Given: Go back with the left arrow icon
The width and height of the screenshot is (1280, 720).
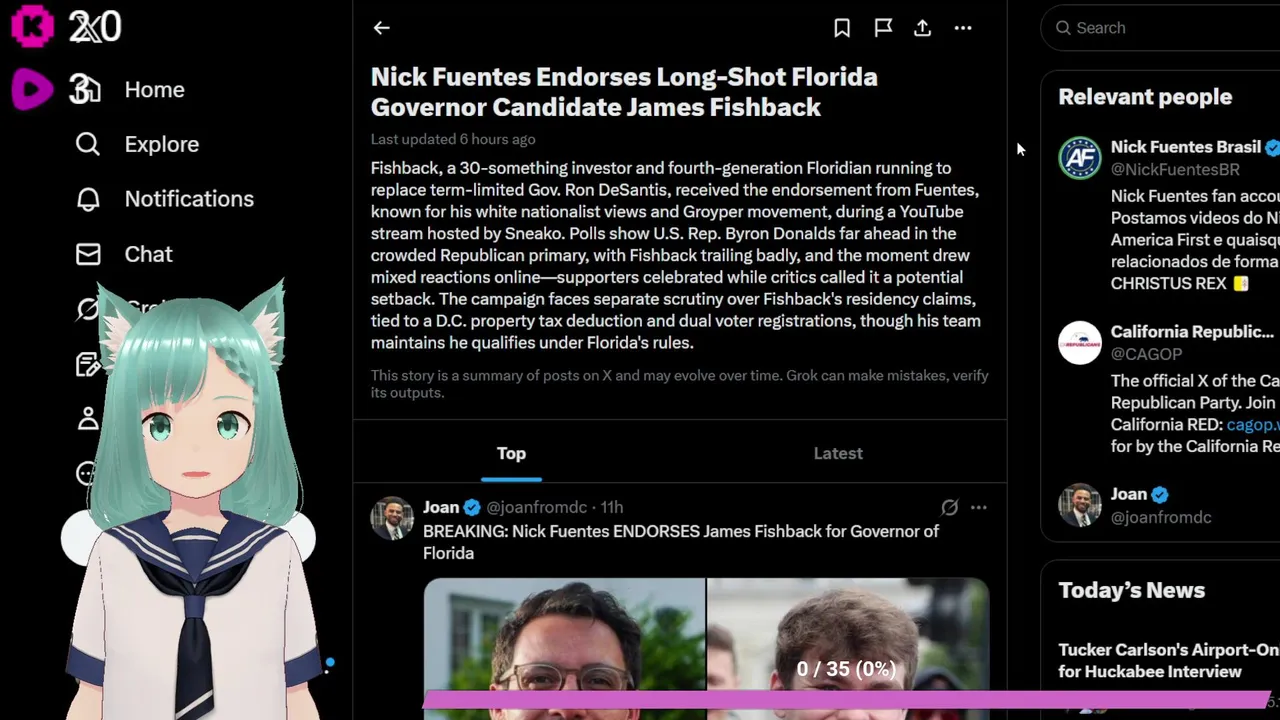Looking at the screenshot, I should [381, 28].
